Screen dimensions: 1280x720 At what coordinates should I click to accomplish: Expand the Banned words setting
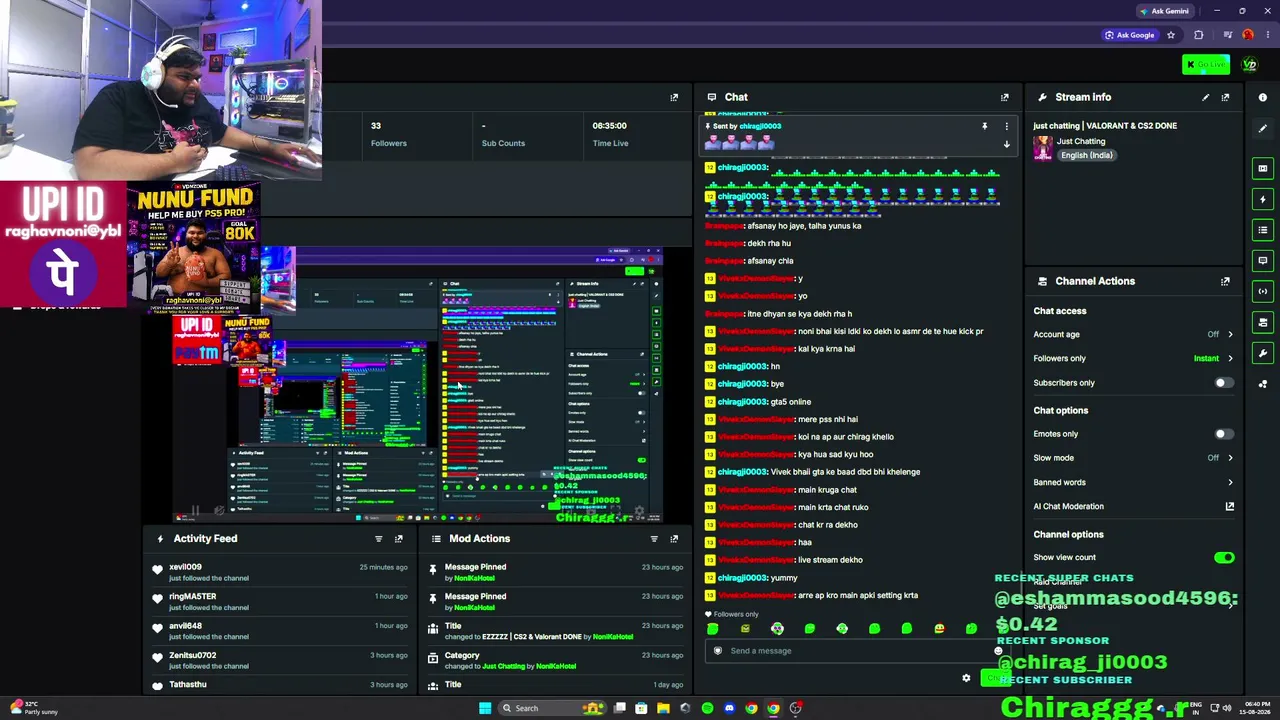tap(1230, 482)
